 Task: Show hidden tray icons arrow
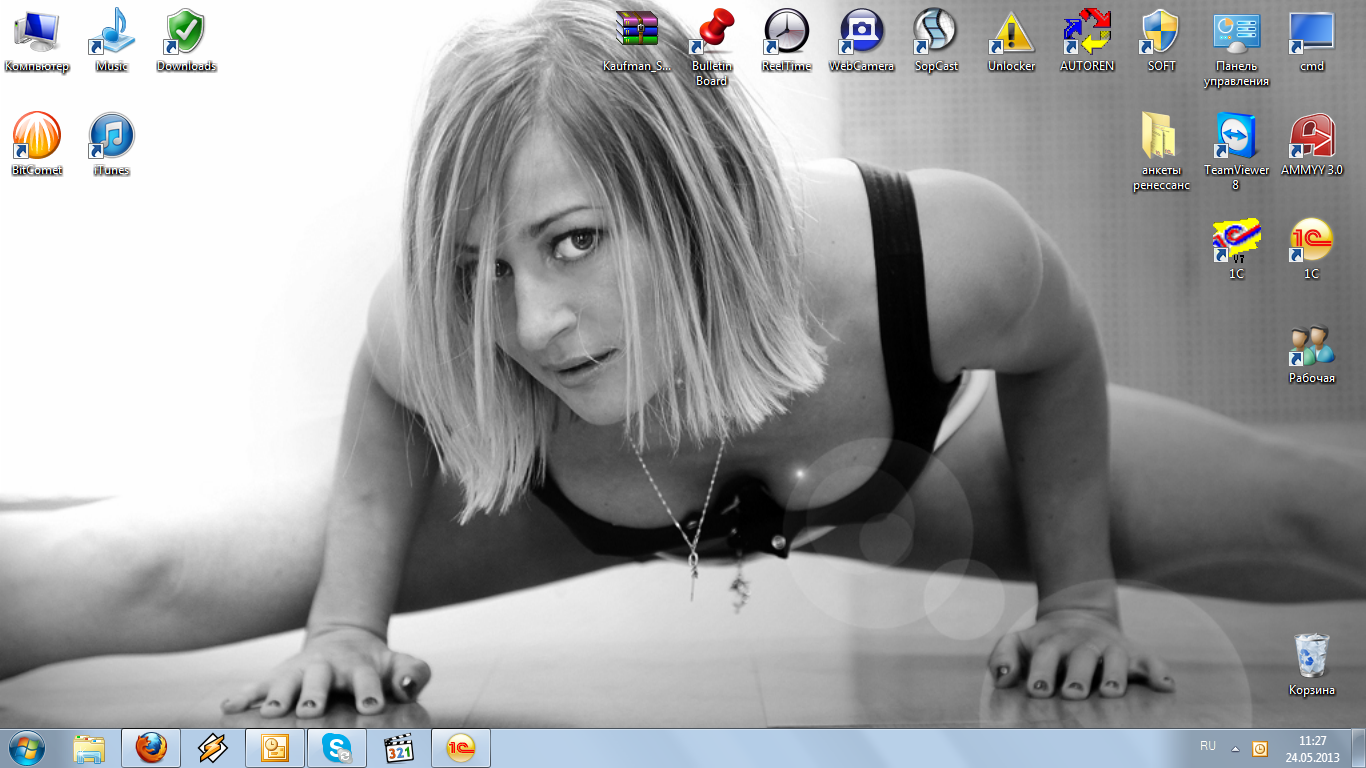1235,748
